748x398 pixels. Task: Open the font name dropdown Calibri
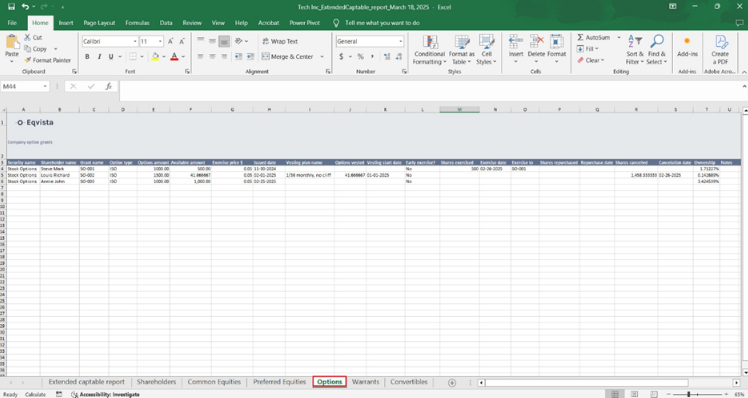[135, 42]
